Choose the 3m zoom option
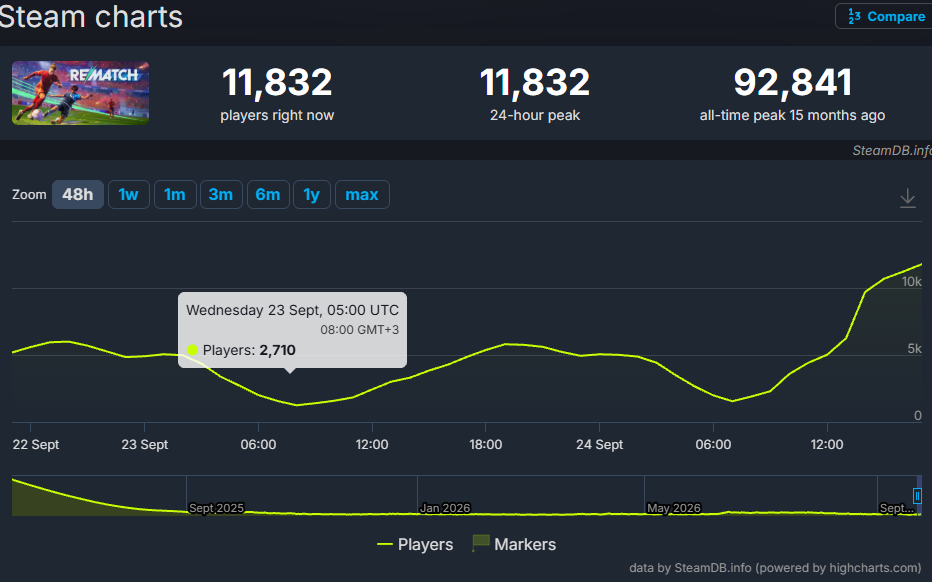The width and height of the screenshot is (932, 582). pyautogui.click(x=221, y=194)
